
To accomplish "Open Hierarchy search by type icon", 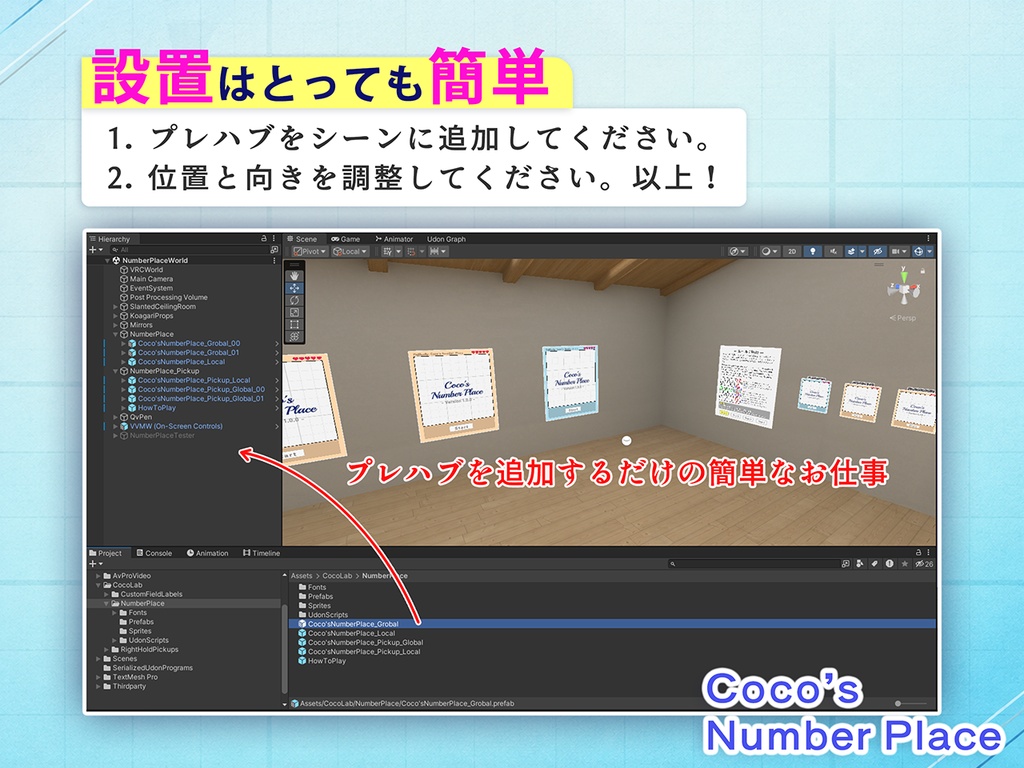I will coord(274,249).
